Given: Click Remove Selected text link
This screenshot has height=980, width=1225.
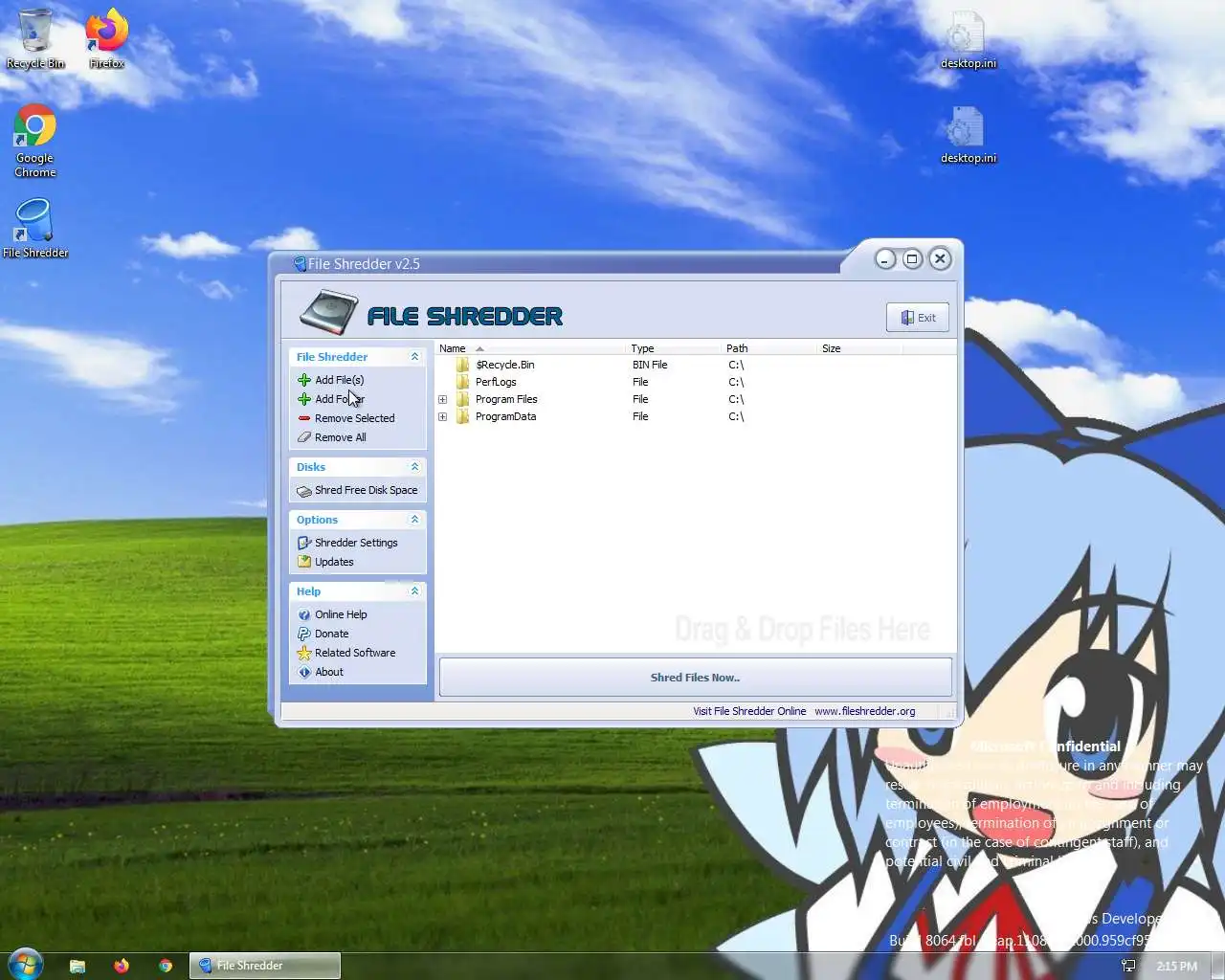Looking at the screenshot, I should pos(354,418).
